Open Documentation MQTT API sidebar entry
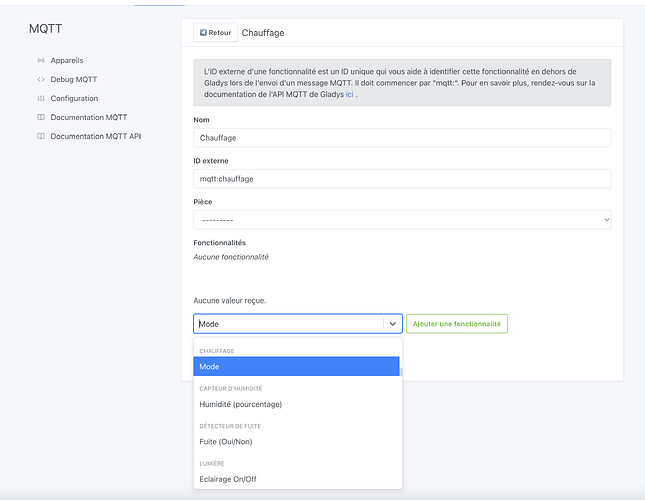The image size is (645, 500). pos(96,136)
